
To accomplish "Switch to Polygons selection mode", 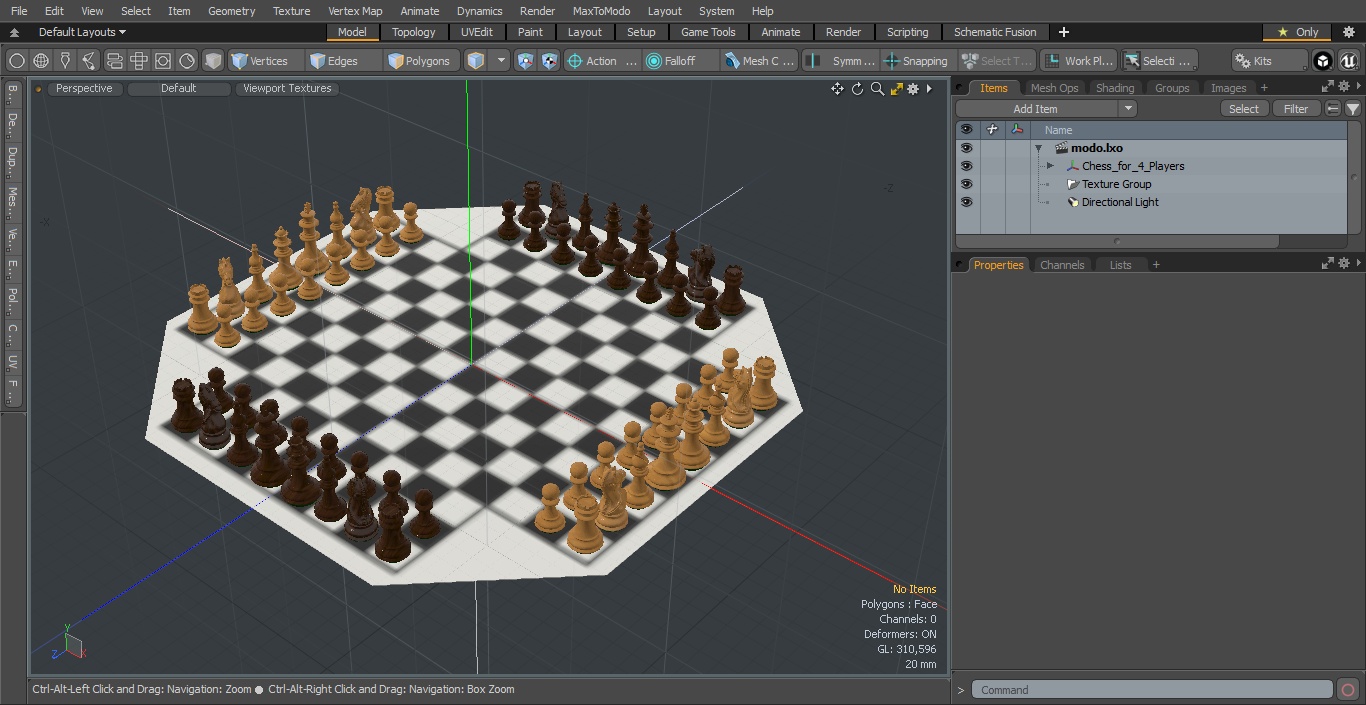I will [x=422, y=61].
